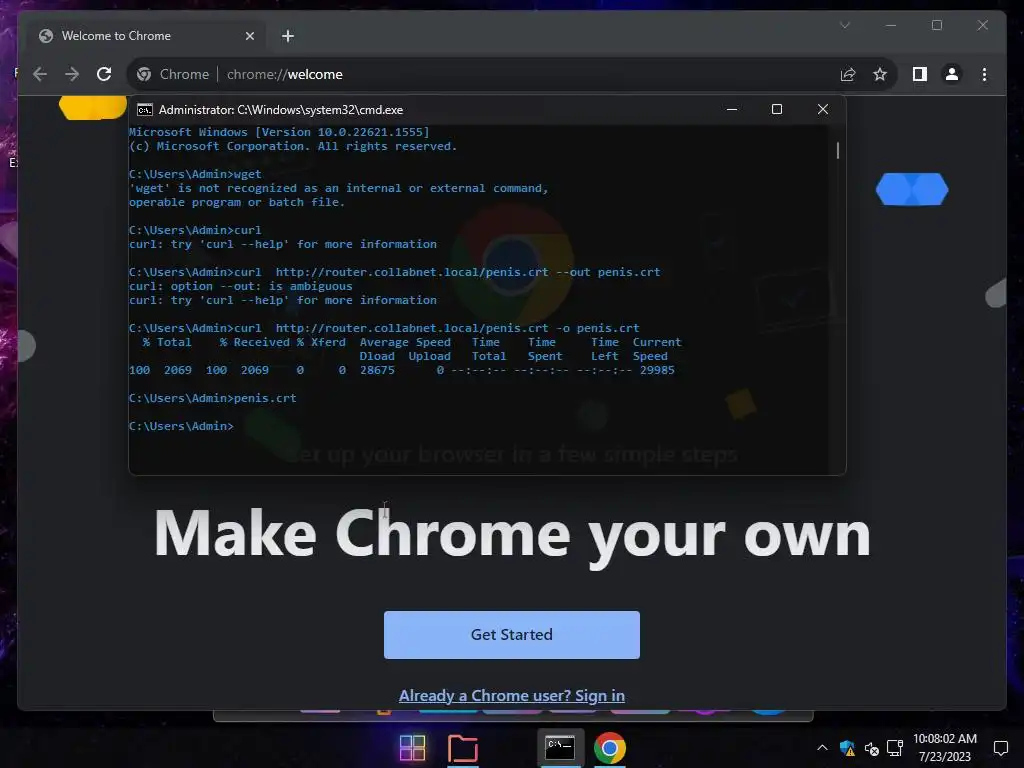Screen dimensions: 1024x768
Task: Open the Chrome profile avatar menu
Action: pyautogui.click(x=952, y=74)
